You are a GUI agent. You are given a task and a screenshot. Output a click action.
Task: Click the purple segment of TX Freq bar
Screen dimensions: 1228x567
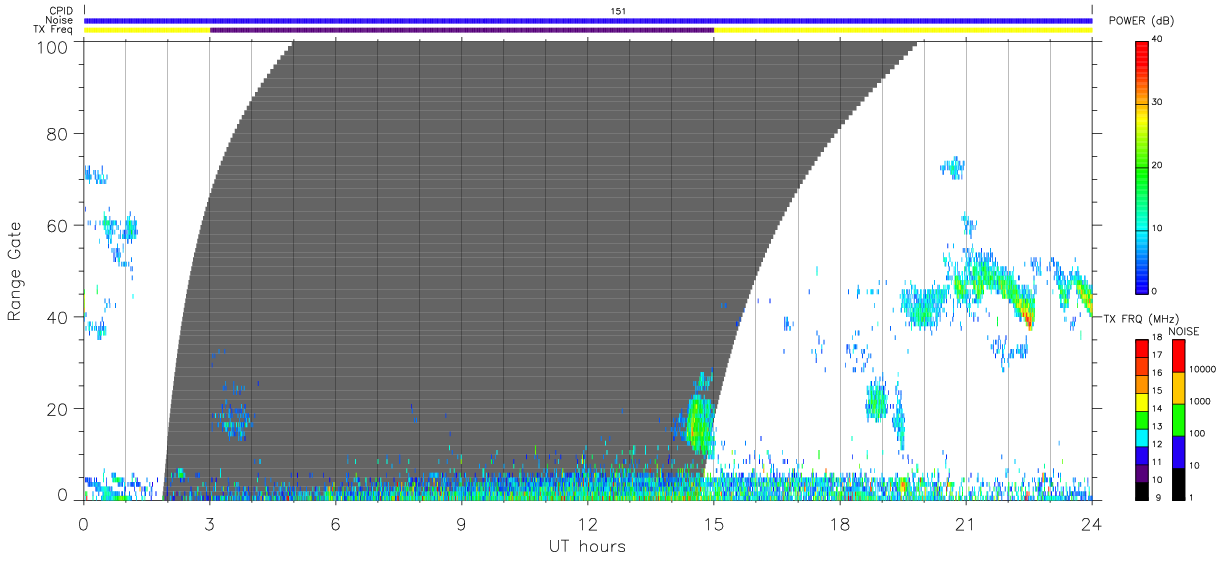(462, 30)
